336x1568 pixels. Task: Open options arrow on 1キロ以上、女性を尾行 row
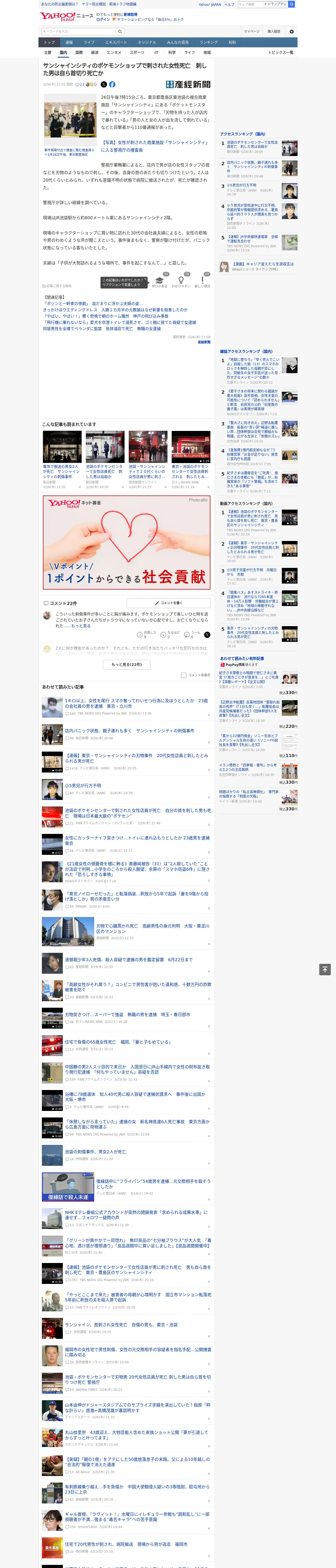209,716
